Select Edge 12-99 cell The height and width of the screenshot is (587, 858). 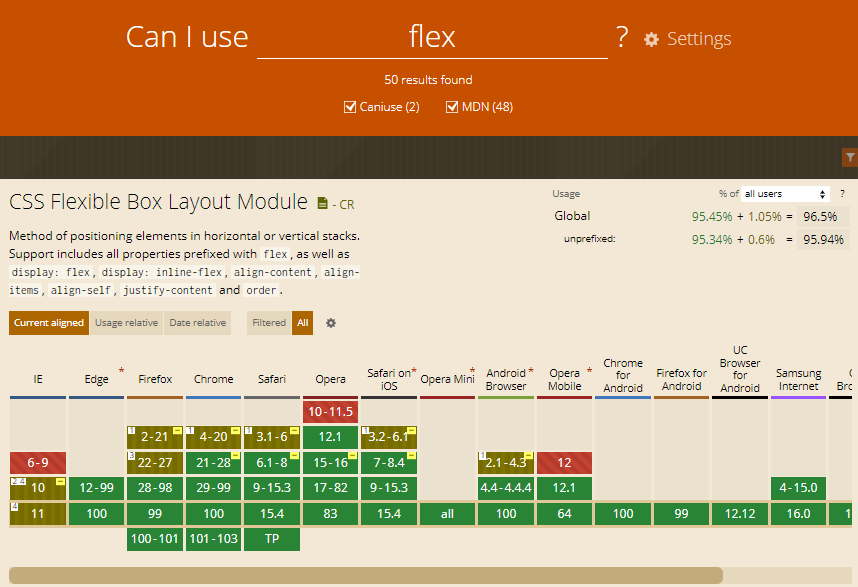[x=96, y=488]
